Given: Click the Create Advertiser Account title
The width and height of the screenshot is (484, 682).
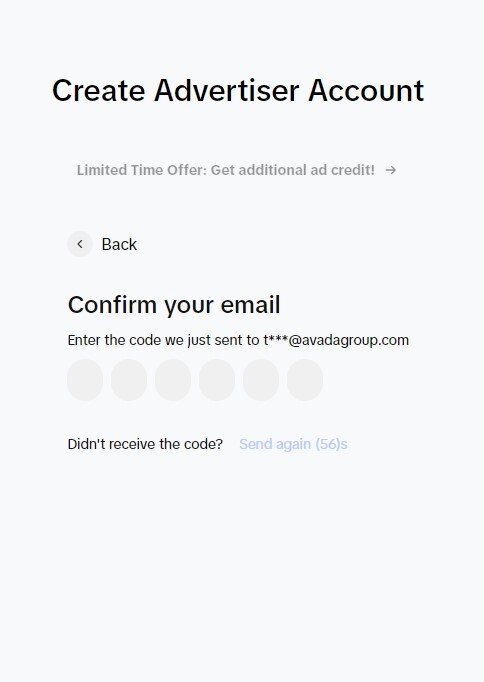Looking at the screenshot, I should [238, 90].
